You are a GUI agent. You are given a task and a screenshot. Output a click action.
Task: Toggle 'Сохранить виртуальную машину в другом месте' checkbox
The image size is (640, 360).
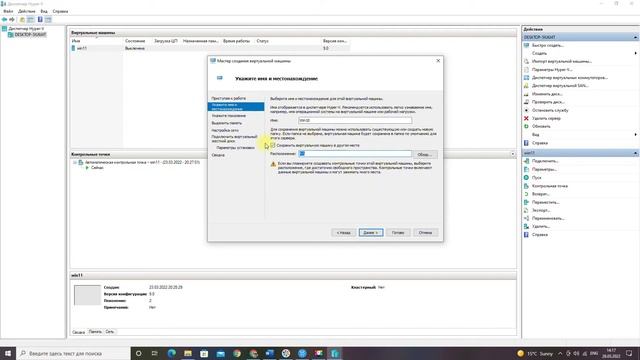pos(273,145)
